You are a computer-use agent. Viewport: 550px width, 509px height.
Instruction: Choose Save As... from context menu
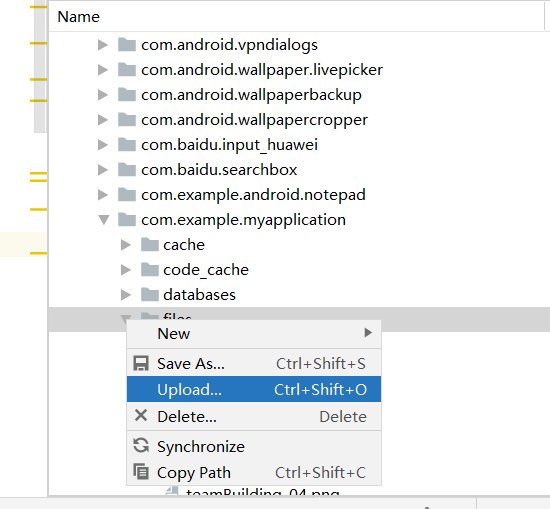coord(254,363)
